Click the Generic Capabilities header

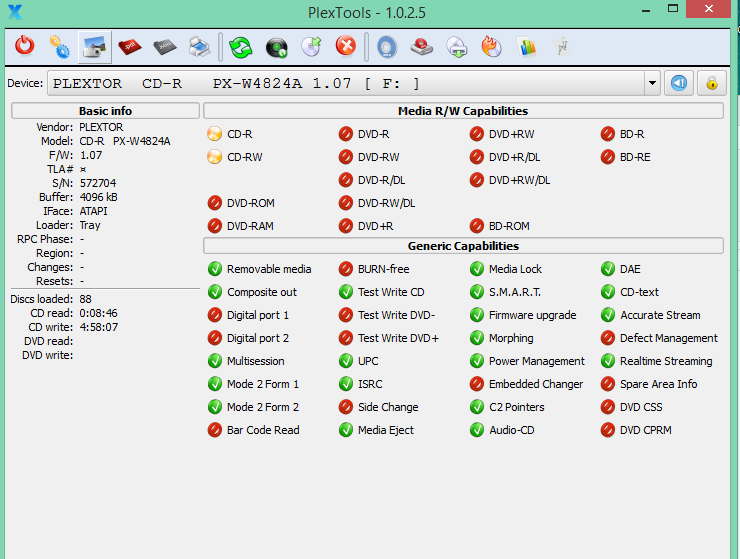click(463, 246)
